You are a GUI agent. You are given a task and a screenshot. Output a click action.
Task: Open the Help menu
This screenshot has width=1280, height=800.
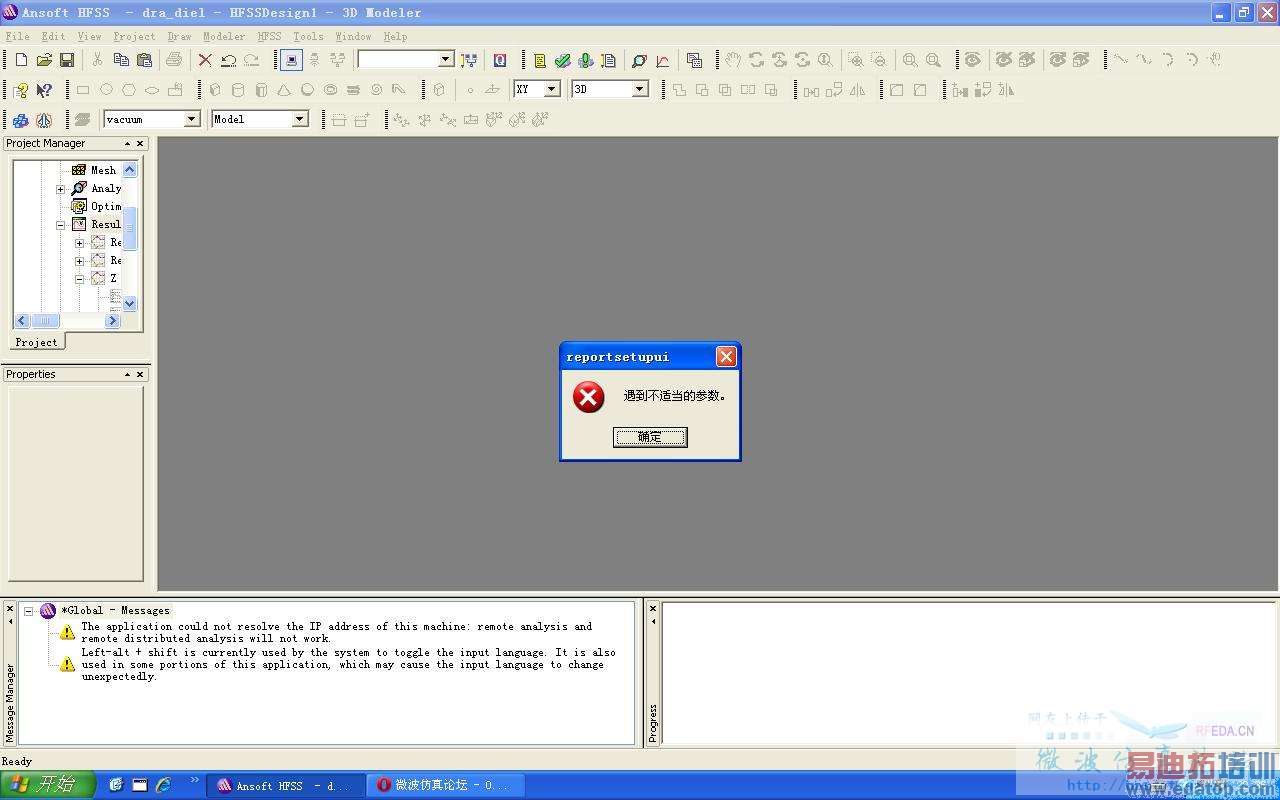pyautogui.click(x=395, y=36)
